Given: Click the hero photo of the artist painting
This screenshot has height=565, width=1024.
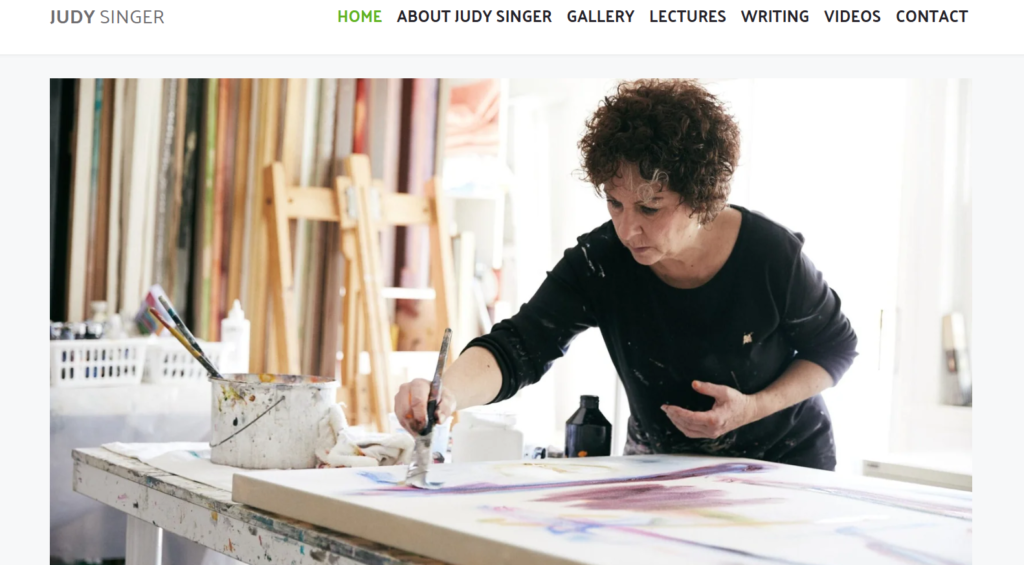Looking at the screenshot, I should [x=511, y=321].
